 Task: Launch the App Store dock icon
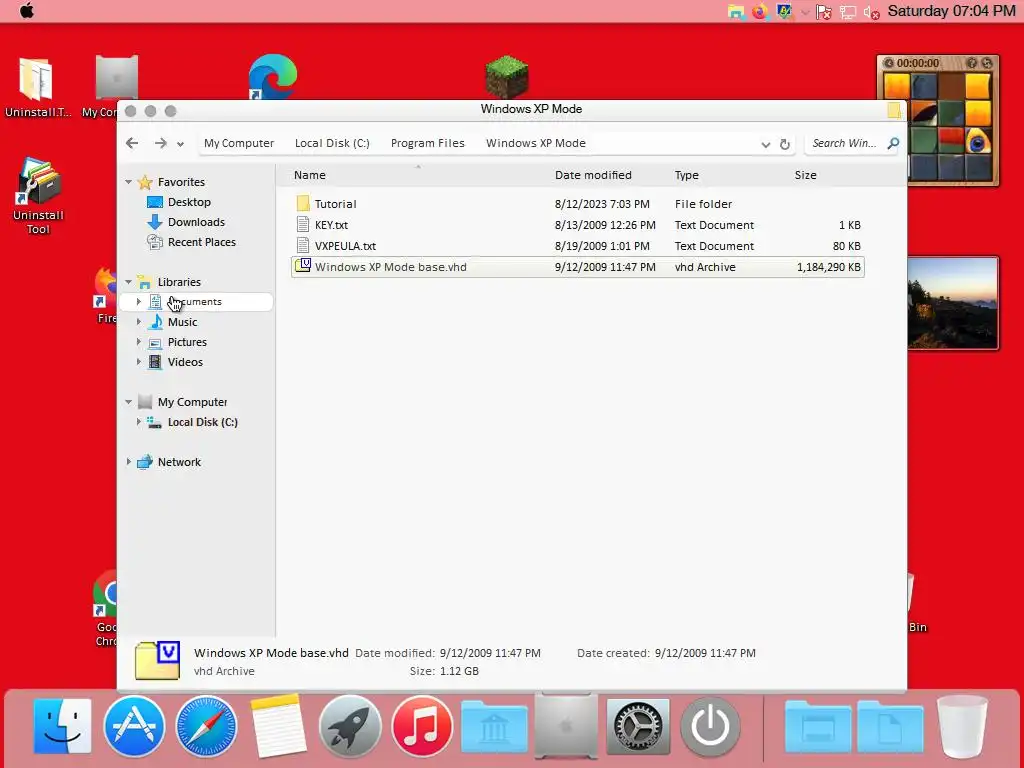(x=134, y=726)
